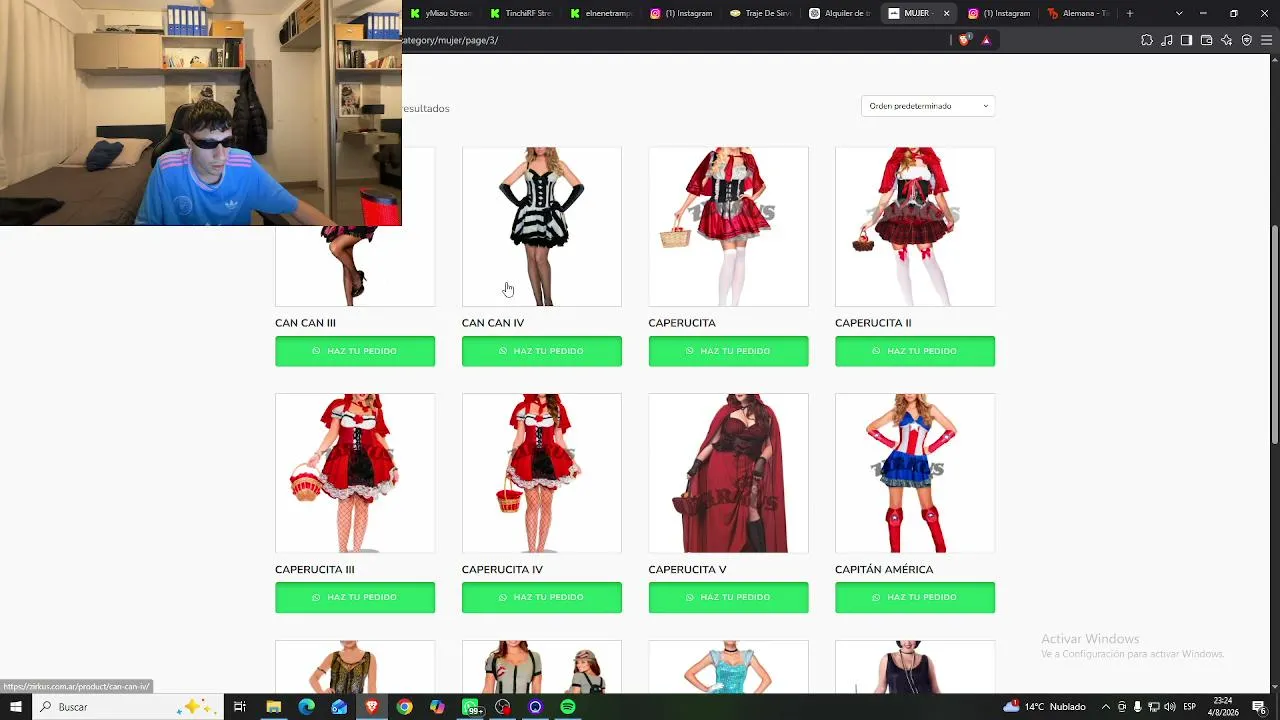Open a new browser tab with plus button
This screenshot has width=1280, height=720.
1130,13
